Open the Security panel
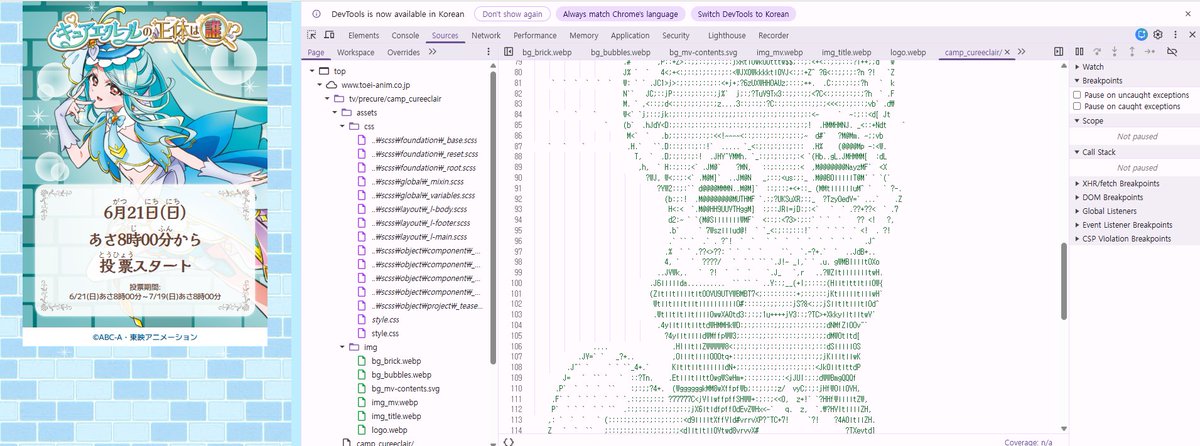The width and height of the screenshot is (1200, 446). pyautogui.click(x=675, y=35)
